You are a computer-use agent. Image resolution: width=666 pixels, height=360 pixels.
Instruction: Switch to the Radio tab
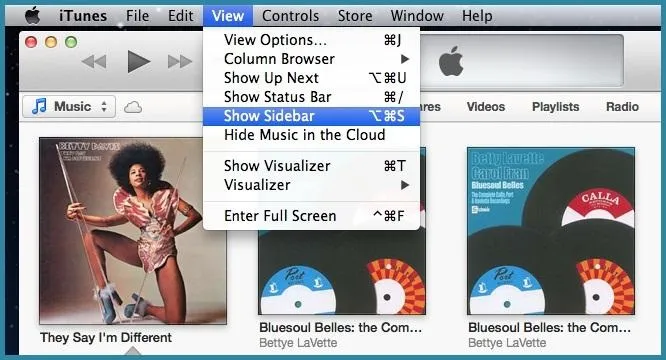pos(622,107)
